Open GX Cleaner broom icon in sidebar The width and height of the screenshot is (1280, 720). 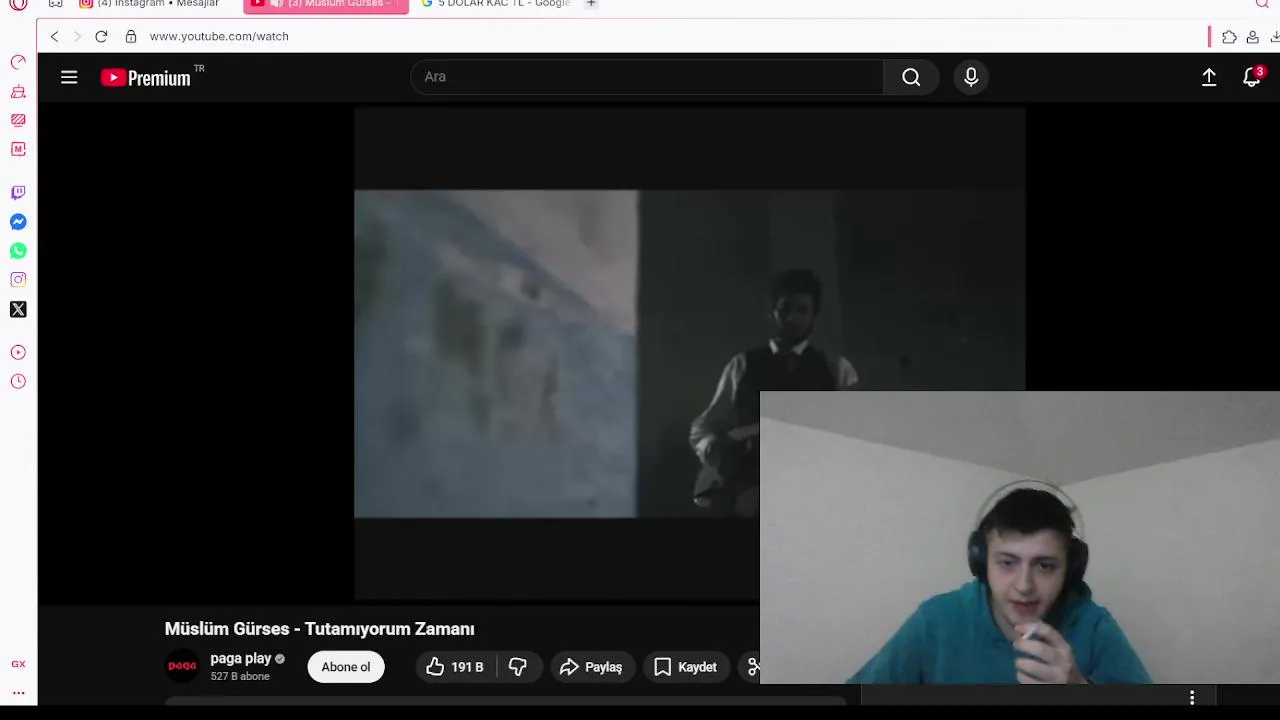(x=18, y=92)
